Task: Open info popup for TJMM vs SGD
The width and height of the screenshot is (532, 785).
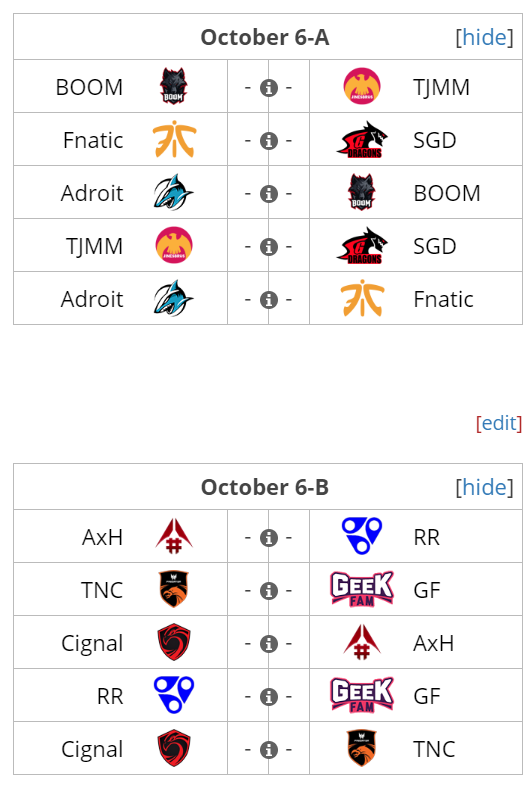Action: point(269,247)
